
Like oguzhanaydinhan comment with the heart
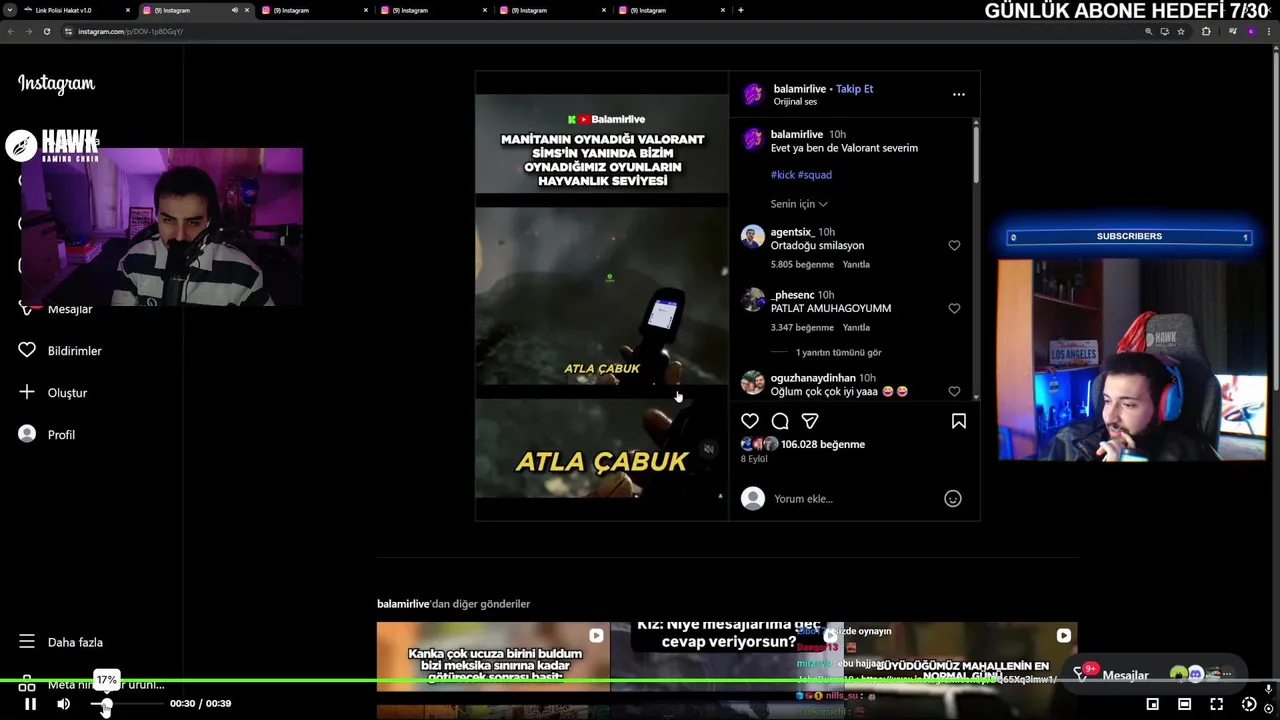point(954,391)
